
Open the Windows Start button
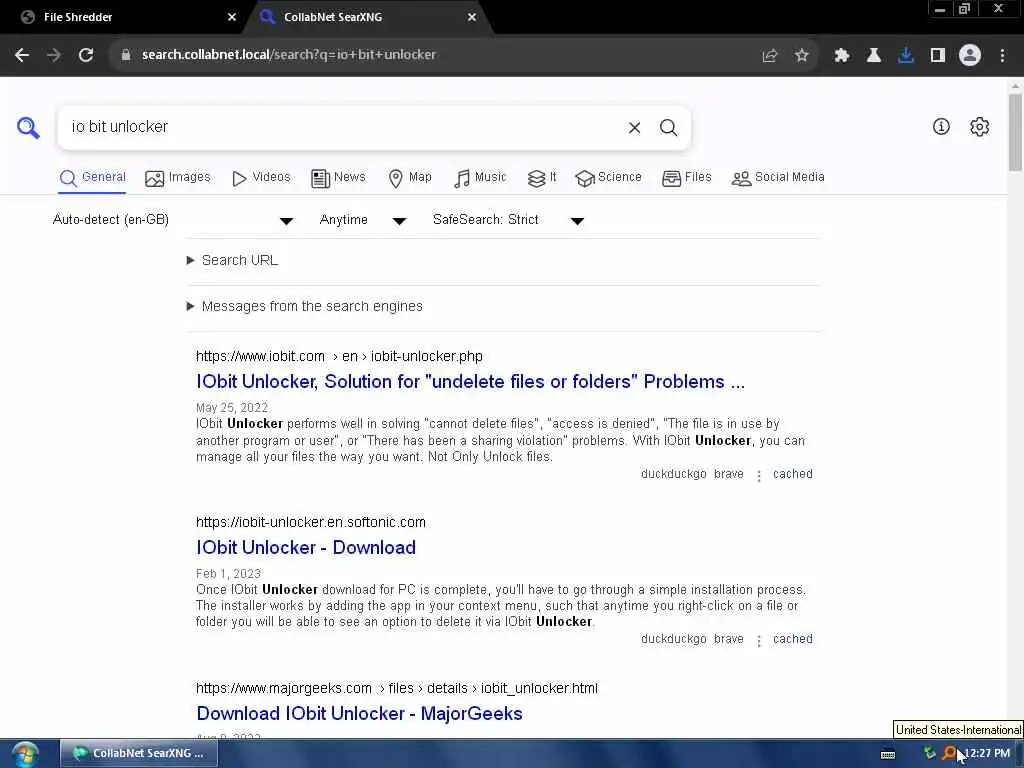click(25, 754)
